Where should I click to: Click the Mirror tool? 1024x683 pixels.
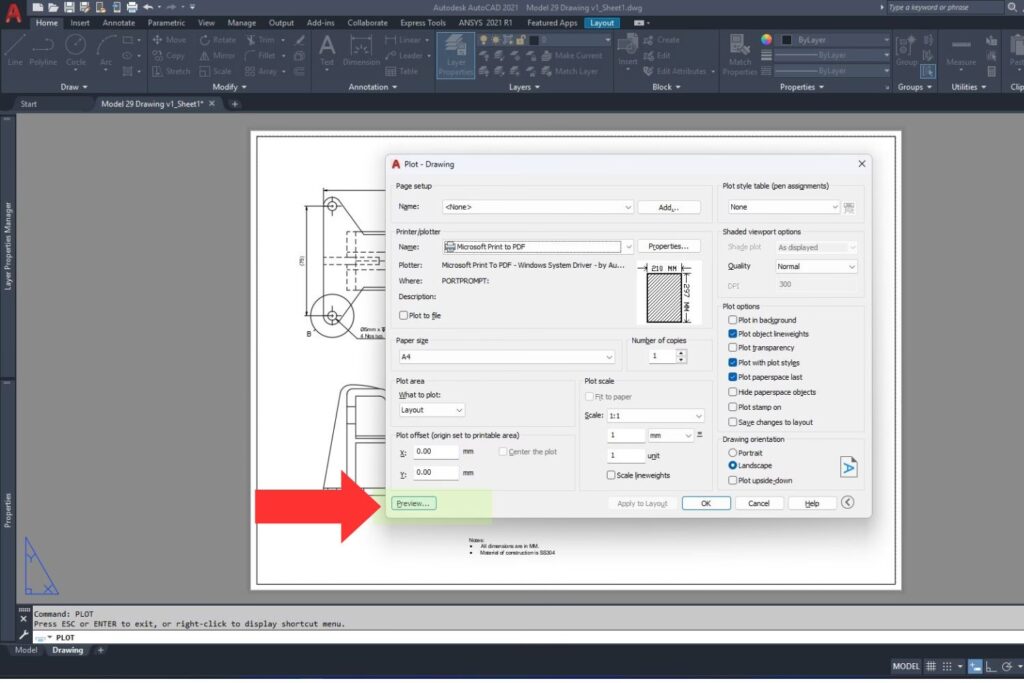coord(217,56)
